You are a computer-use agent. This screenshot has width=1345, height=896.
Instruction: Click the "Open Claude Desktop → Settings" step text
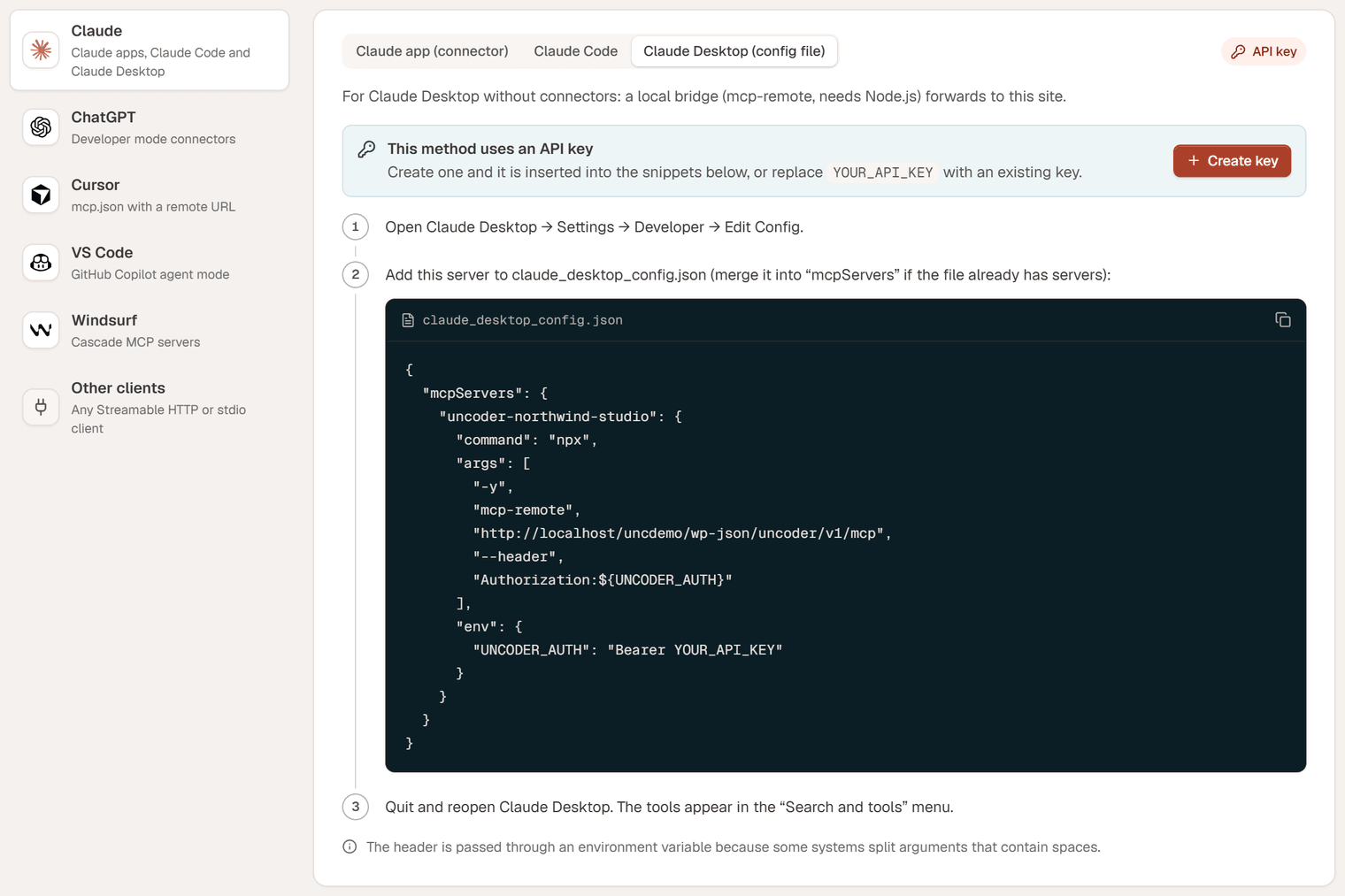coord(594,227)
